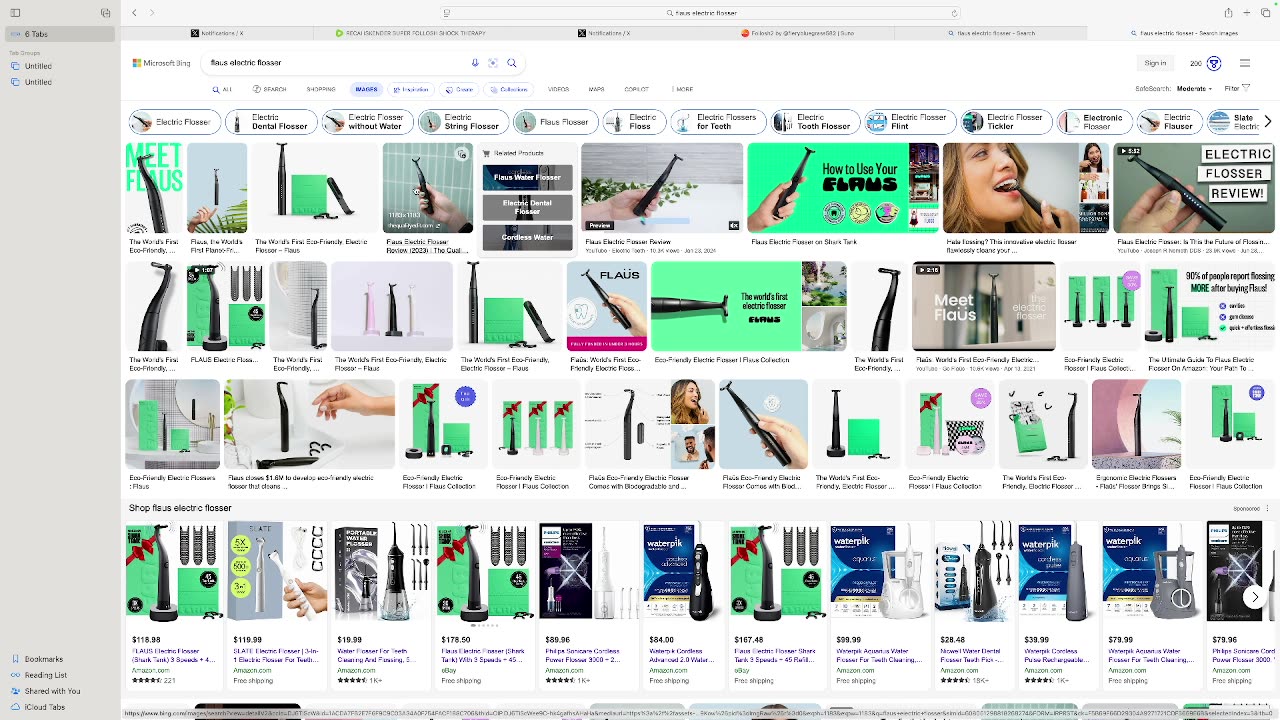This screenshot has height=720, width=1280.
Task: Switch to ALL results tab
Action: [222, 89]
